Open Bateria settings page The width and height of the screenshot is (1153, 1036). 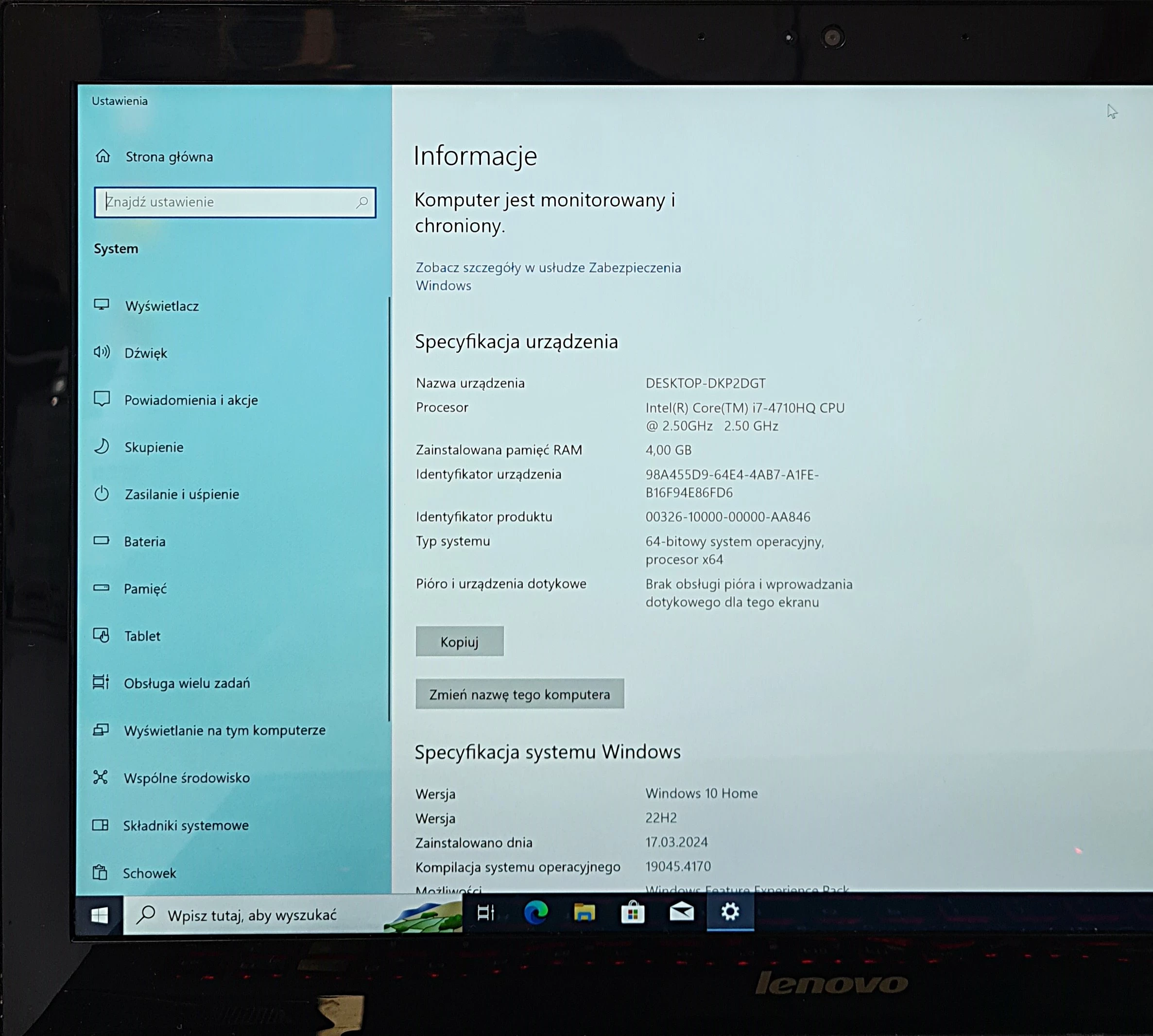point(145,541)
